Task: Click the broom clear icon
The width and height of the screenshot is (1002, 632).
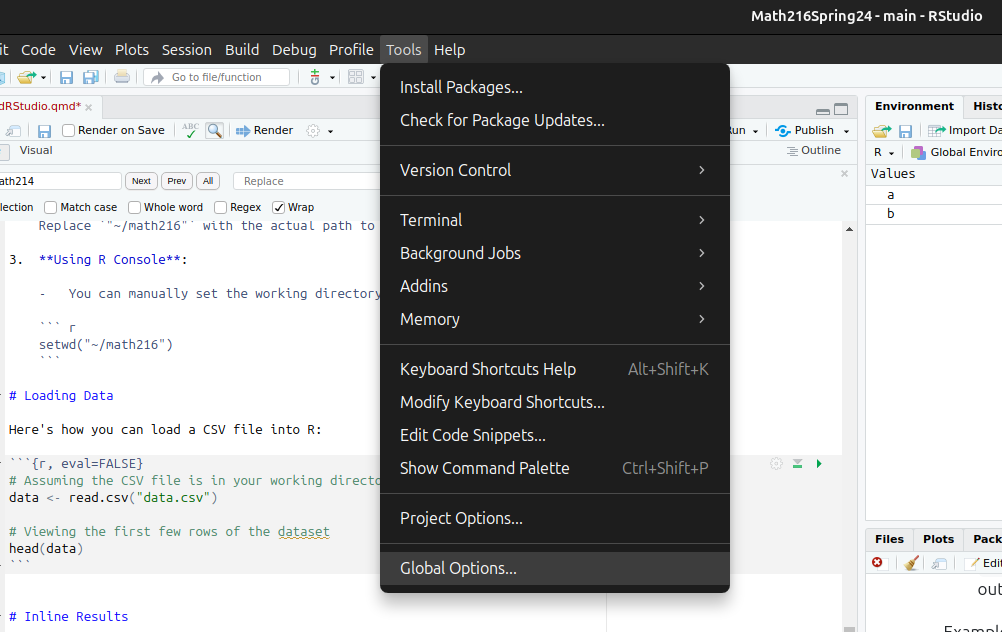Action: point(911,564)
